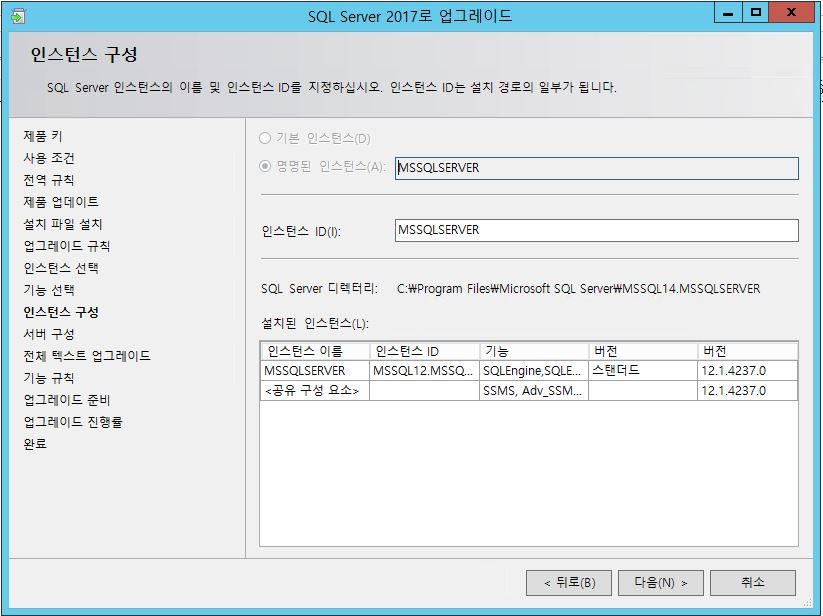
Task: Maximize the SQL Server 2017 upgrade window
Action: (756, 13)
